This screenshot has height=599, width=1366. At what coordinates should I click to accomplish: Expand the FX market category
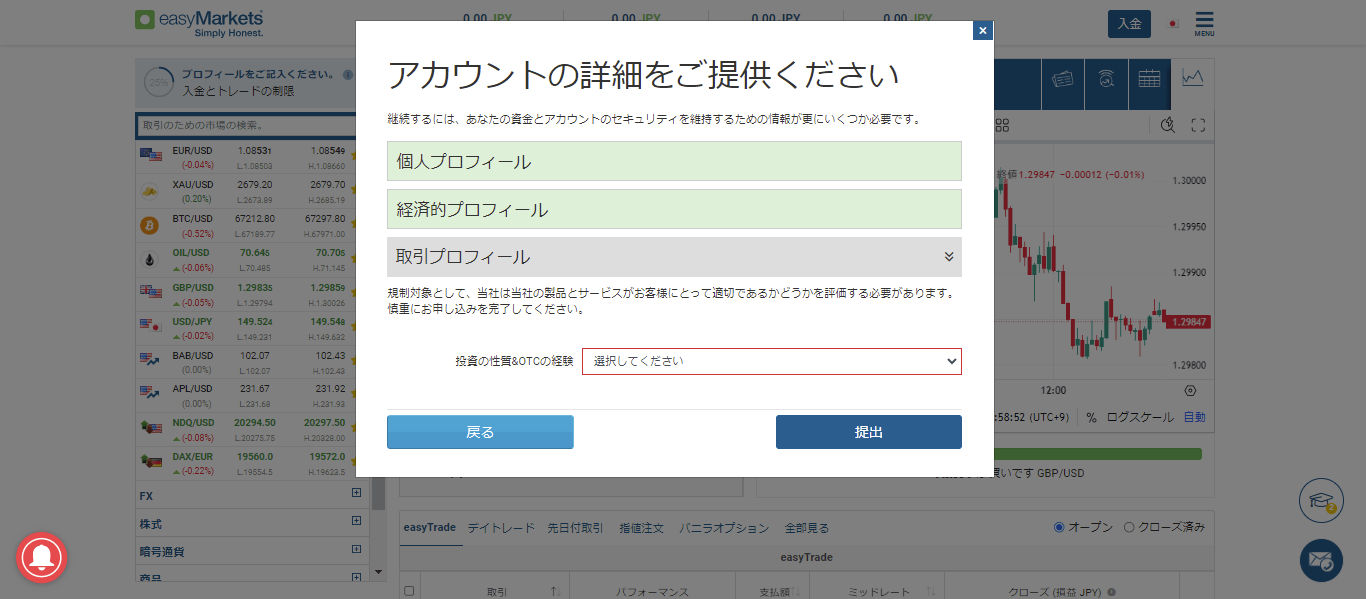[356, 493]
